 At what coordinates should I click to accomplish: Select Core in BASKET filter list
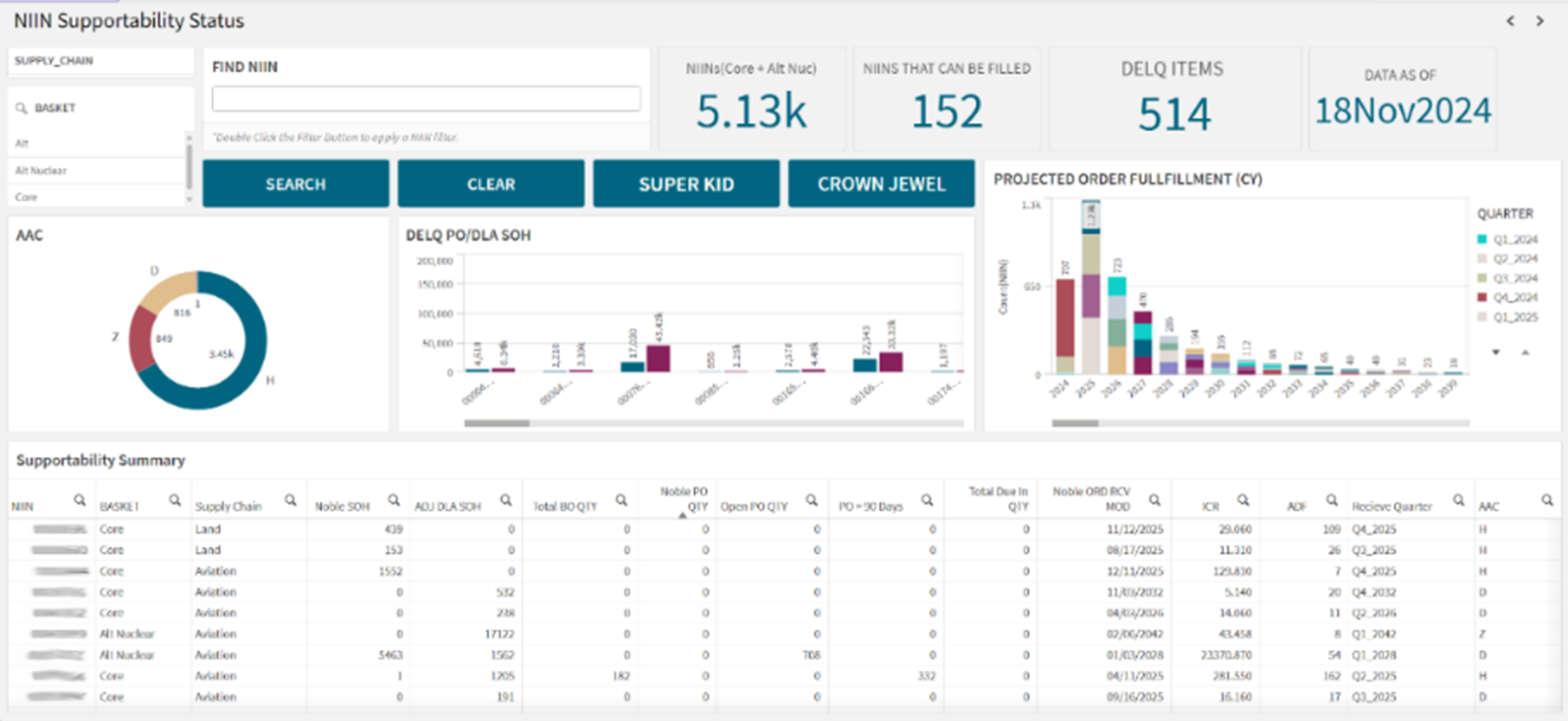(26, 197)
